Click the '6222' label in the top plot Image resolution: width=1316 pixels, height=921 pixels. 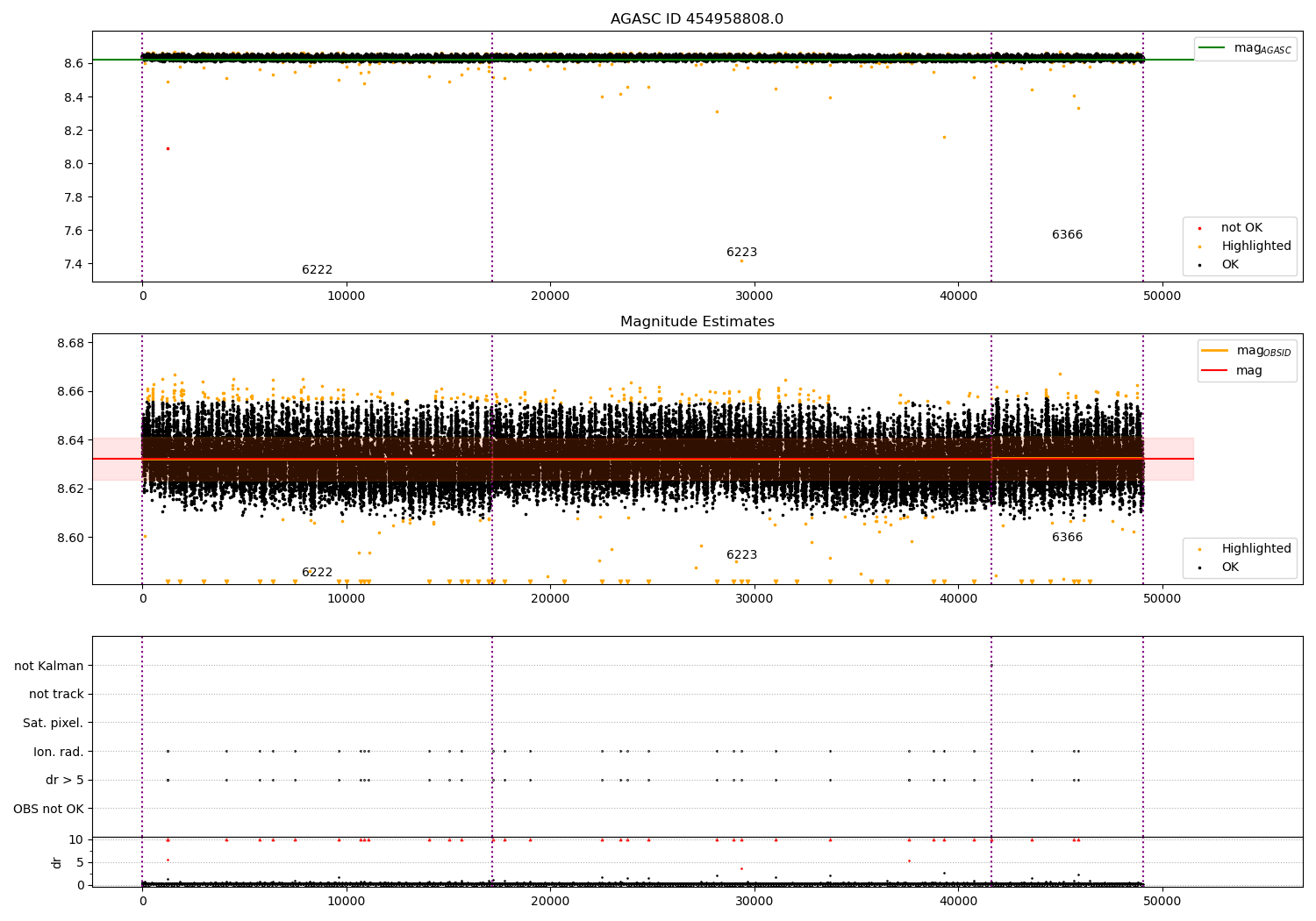(317, 270)
